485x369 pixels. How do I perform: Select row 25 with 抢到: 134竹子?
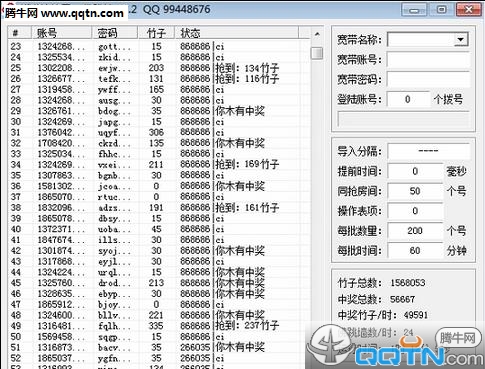[x=158, y=68]
